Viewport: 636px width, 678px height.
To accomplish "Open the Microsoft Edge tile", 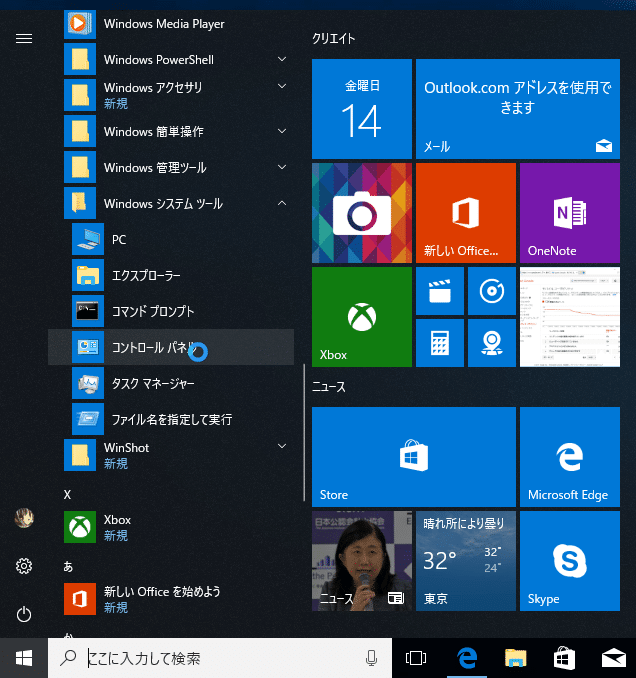I will coord(570,457).
